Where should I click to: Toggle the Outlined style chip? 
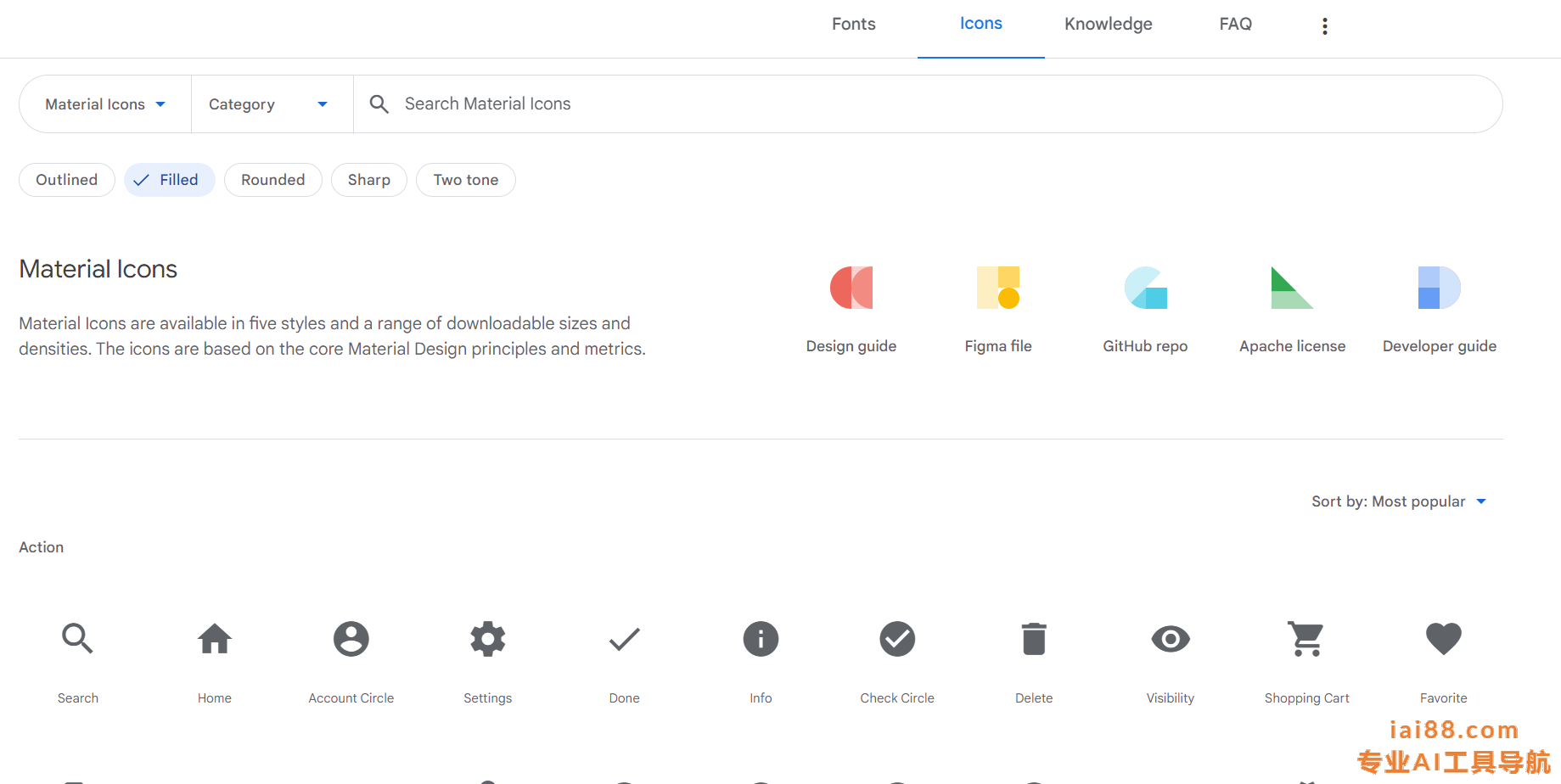click(67, 180)
